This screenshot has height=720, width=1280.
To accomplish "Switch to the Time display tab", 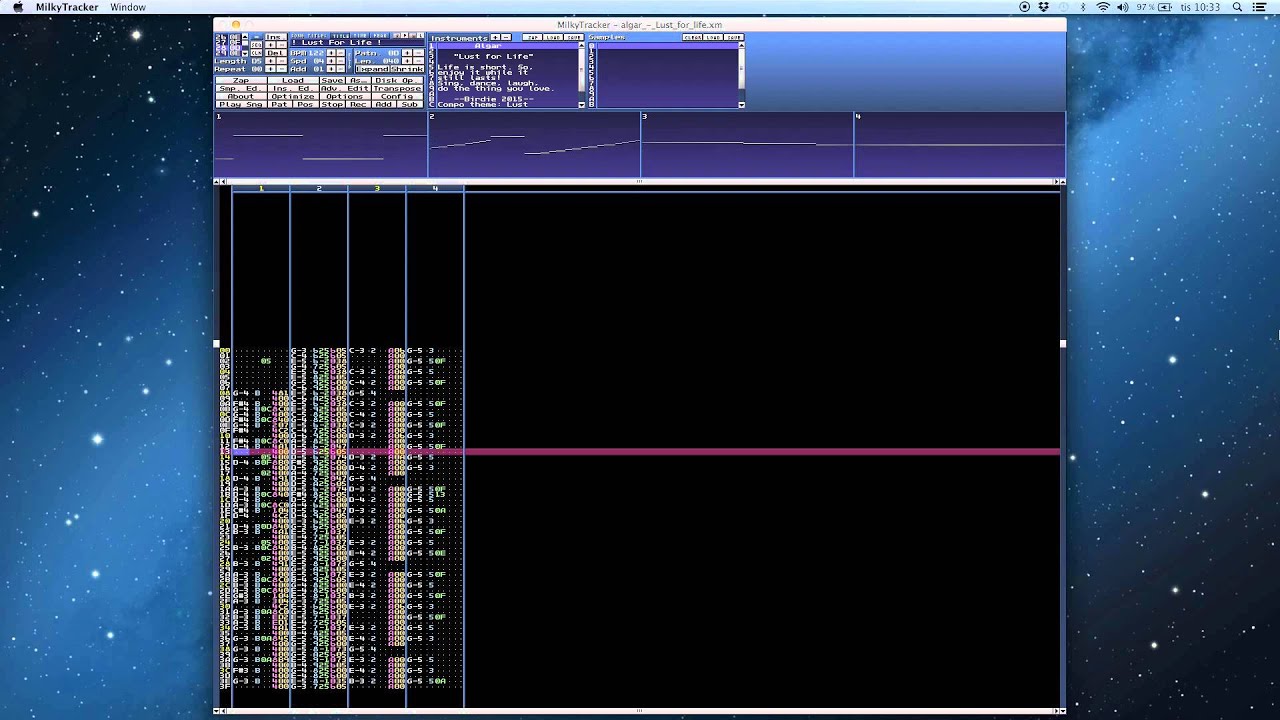I will click(x=360, y=35).
